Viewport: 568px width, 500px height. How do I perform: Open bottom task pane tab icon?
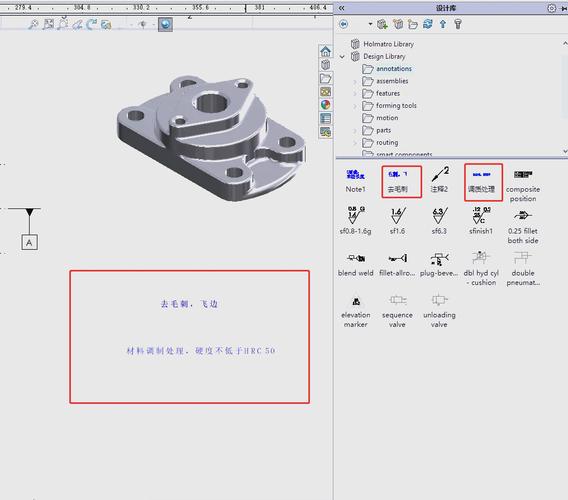[326, 132]
